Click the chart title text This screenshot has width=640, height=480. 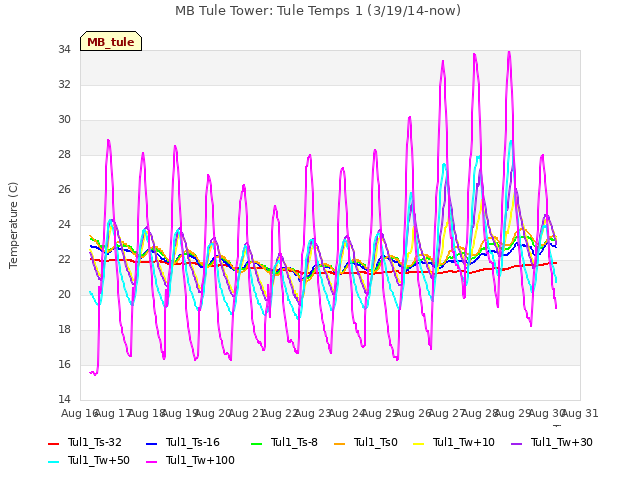[x=318, y=11]
